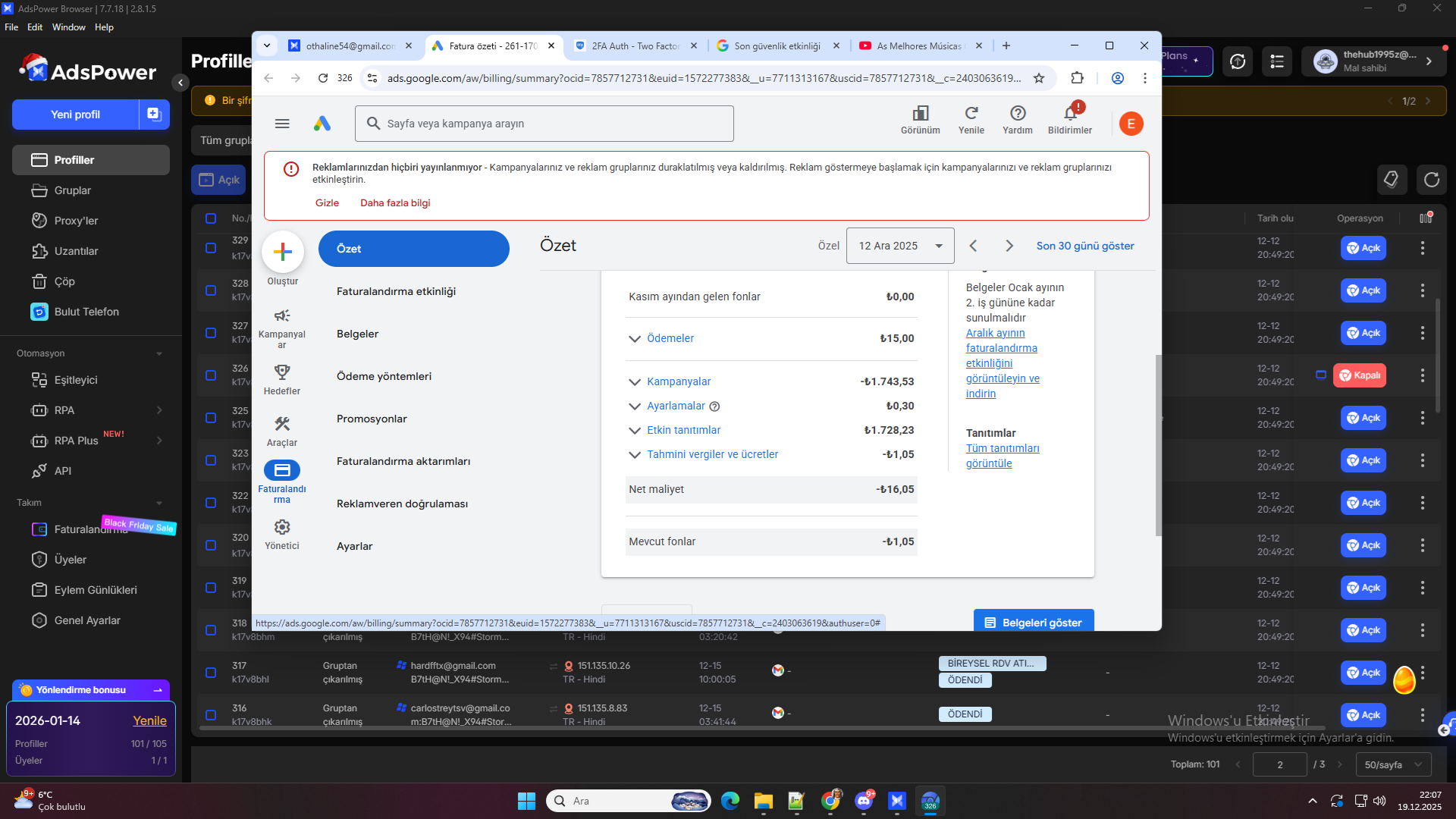This screenshot has height=819, width=1456.
Task: Open Araçlar tools icon
Action: [282, 424]
